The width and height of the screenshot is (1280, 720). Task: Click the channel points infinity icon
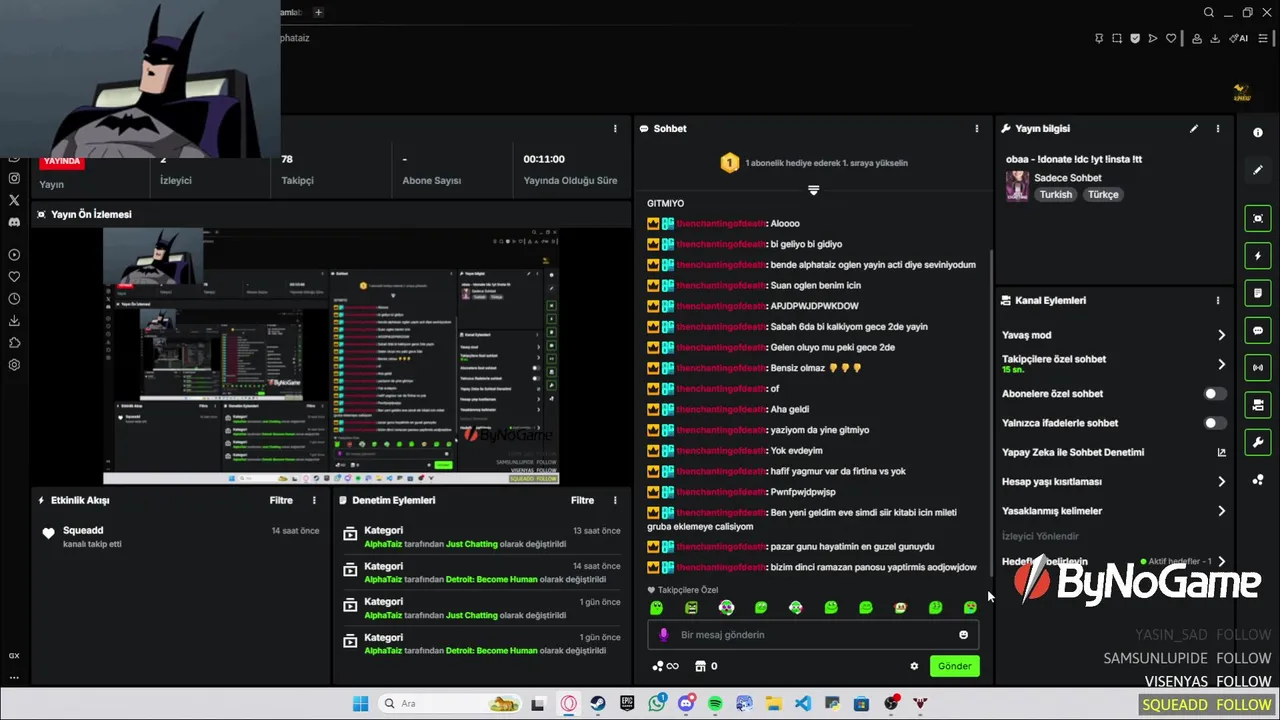click(x=665, y=666)
